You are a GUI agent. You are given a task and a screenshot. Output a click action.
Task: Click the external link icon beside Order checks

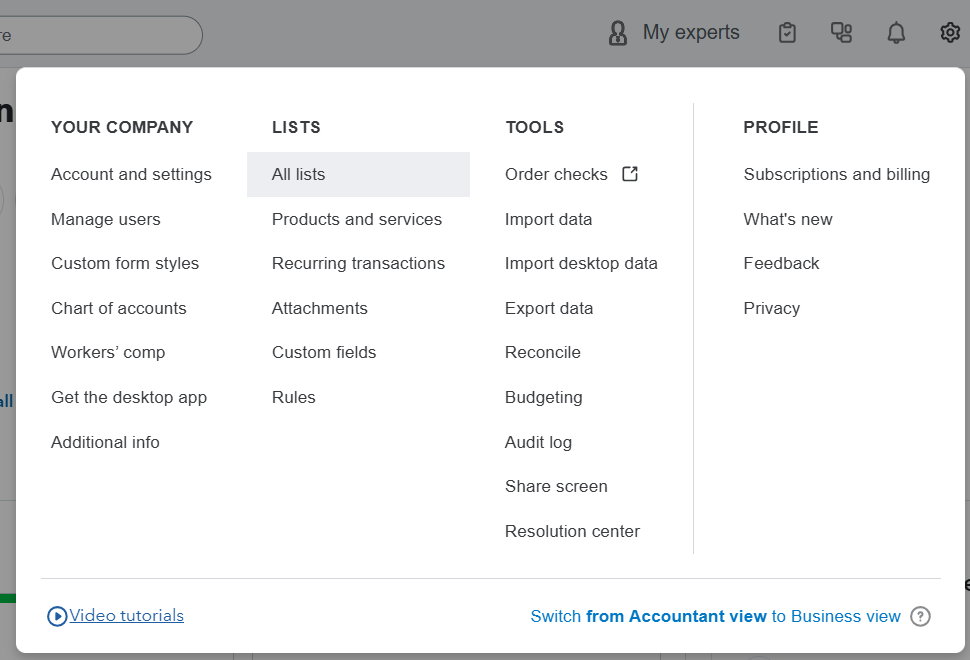(x=630, y=174)
